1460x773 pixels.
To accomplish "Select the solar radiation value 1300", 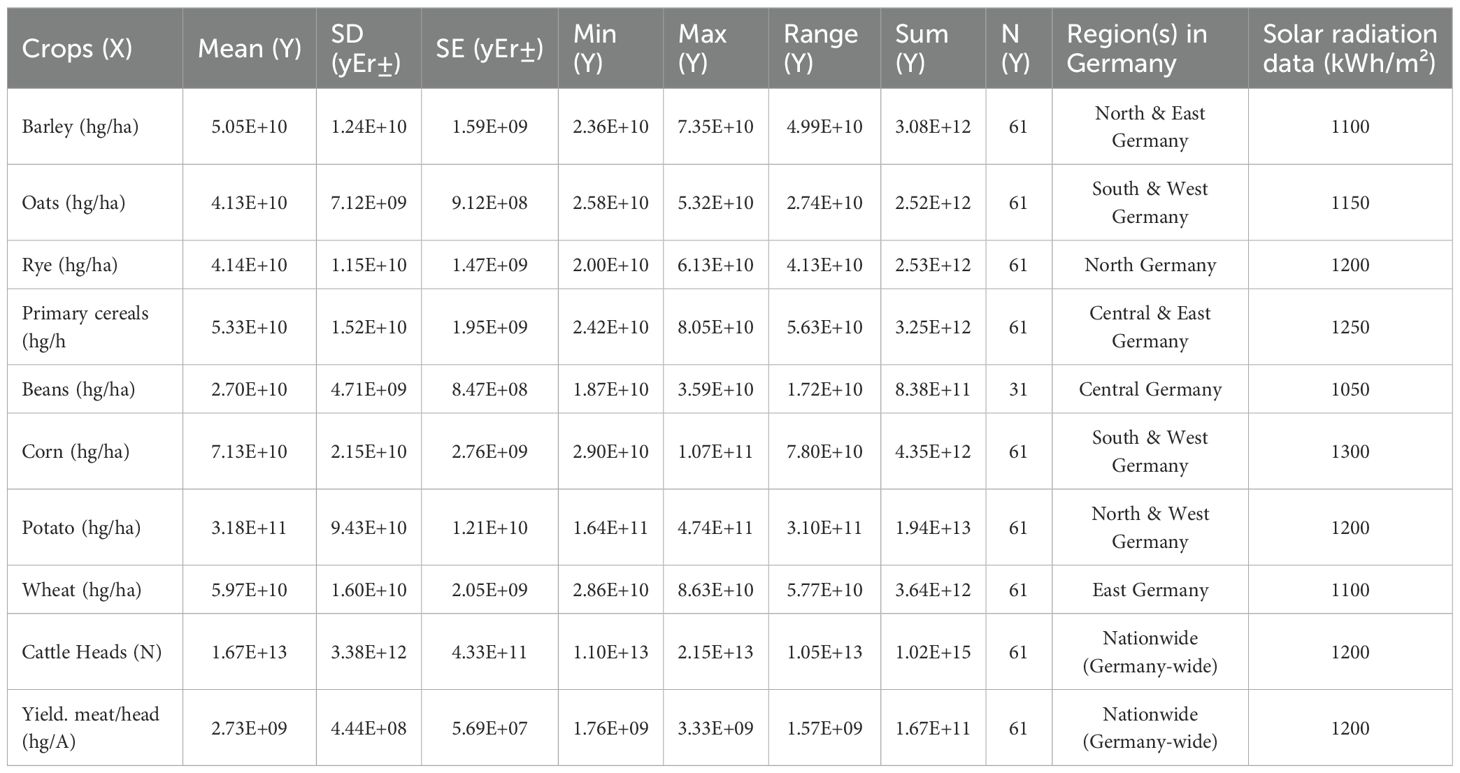I will click(x=1349, y=452).
